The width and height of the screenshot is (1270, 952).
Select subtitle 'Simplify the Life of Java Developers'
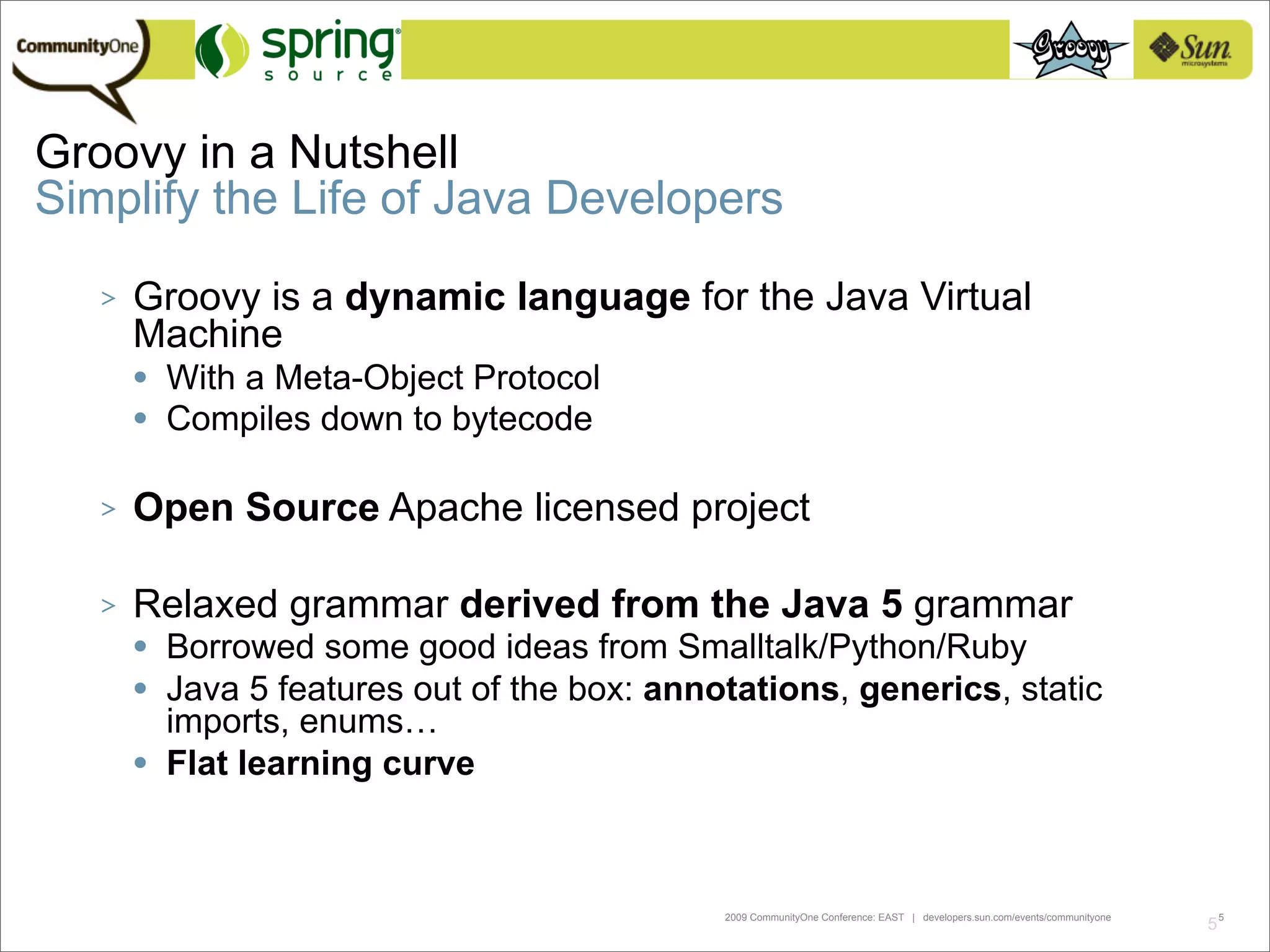(x=409, y=198)
